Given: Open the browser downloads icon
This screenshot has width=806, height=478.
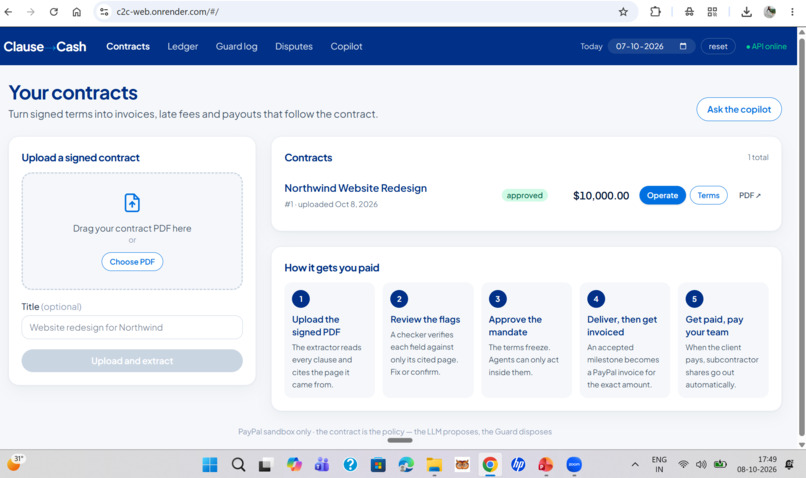Looking at the screenshot, I should [746, 12].
